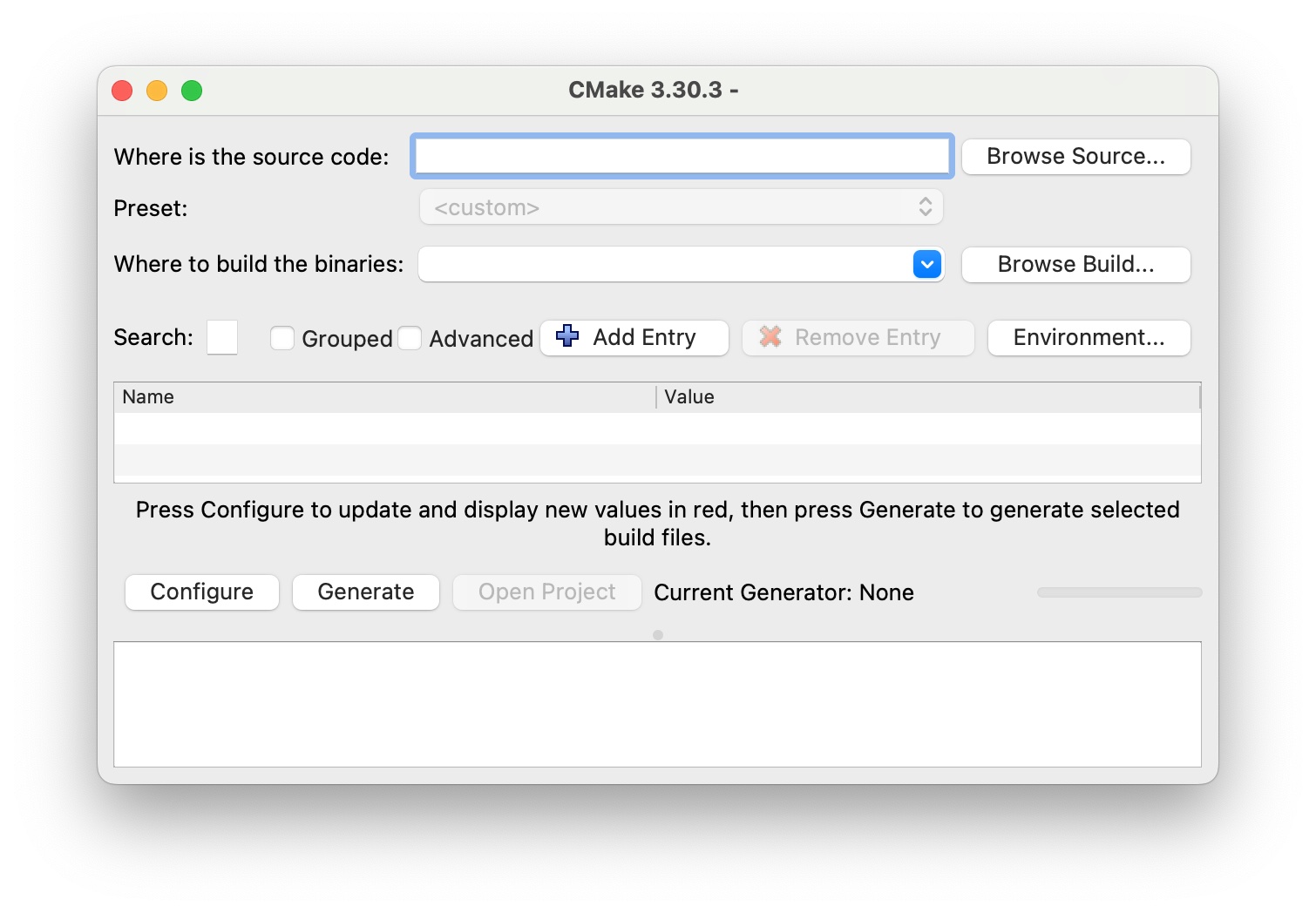Click Browse Build button
1316x913 pixels.
[1075, 264]
